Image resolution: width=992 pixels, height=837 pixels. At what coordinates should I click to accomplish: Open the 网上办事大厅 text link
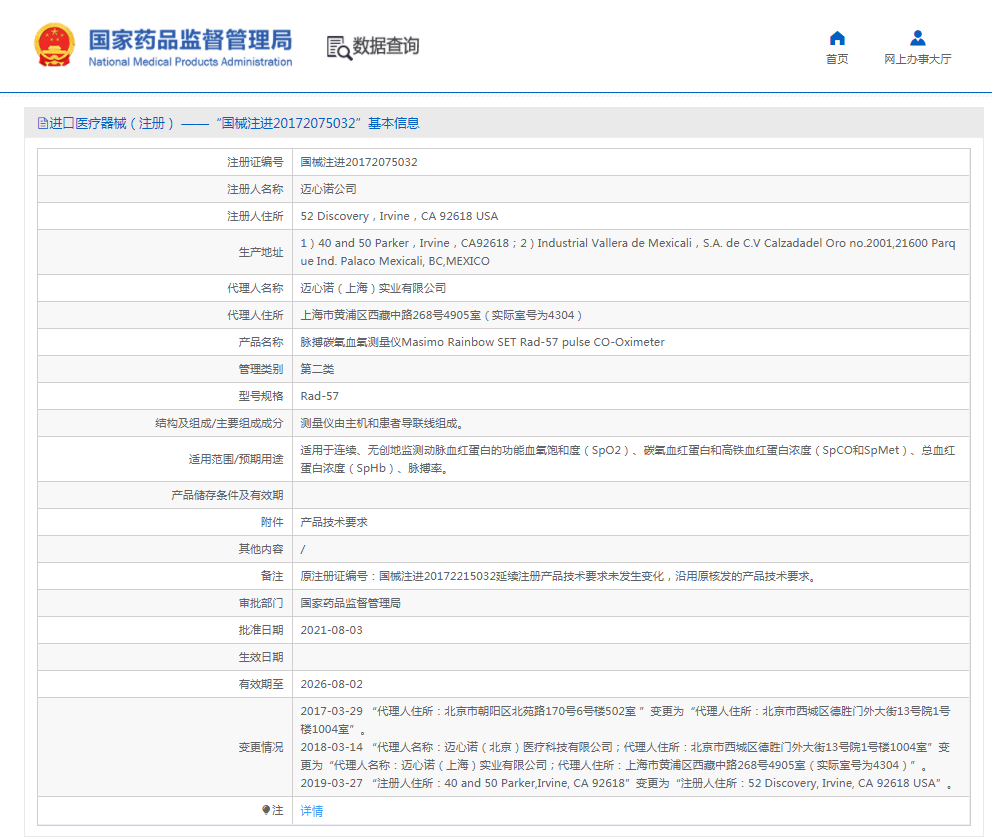coord(917,59)
